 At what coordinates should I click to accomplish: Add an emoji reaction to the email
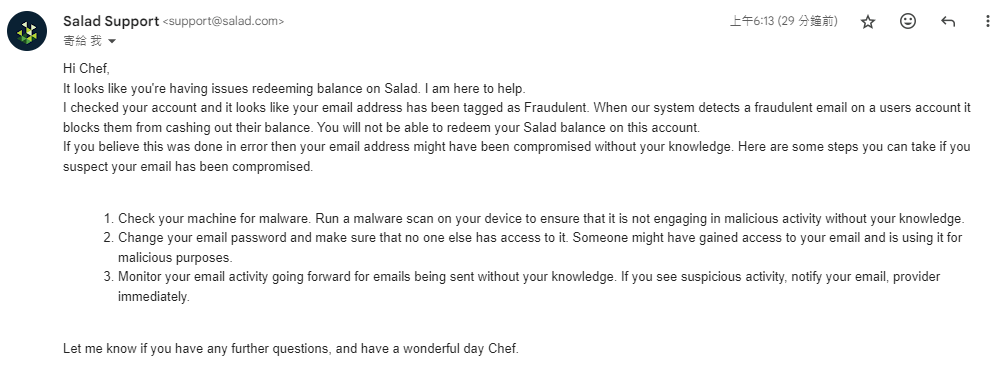coord(908,21)
